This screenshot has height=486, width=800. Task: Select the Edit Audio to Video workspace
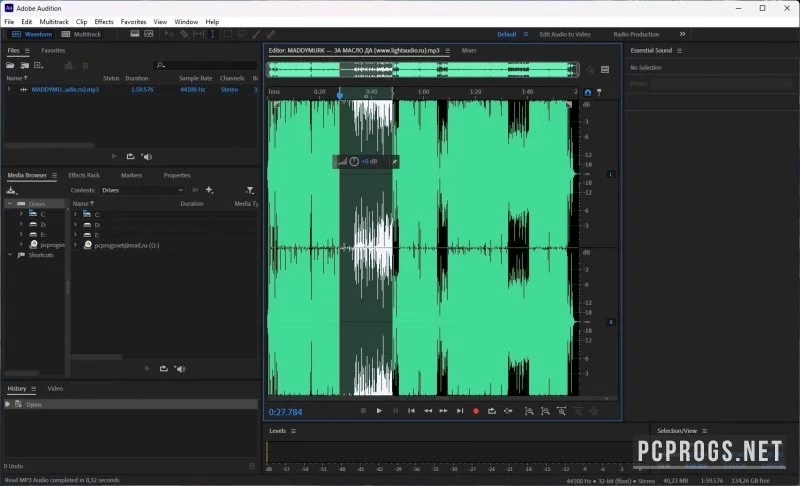click(565, 34)
